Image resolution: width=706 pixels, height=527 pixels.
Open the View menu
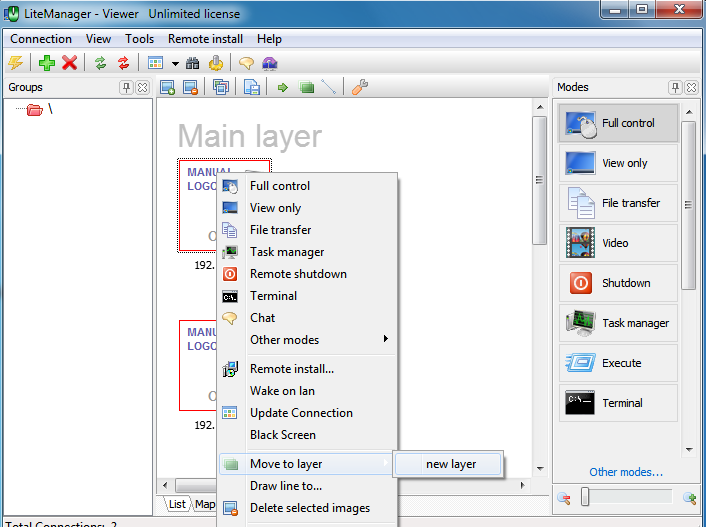pos(98,39)
